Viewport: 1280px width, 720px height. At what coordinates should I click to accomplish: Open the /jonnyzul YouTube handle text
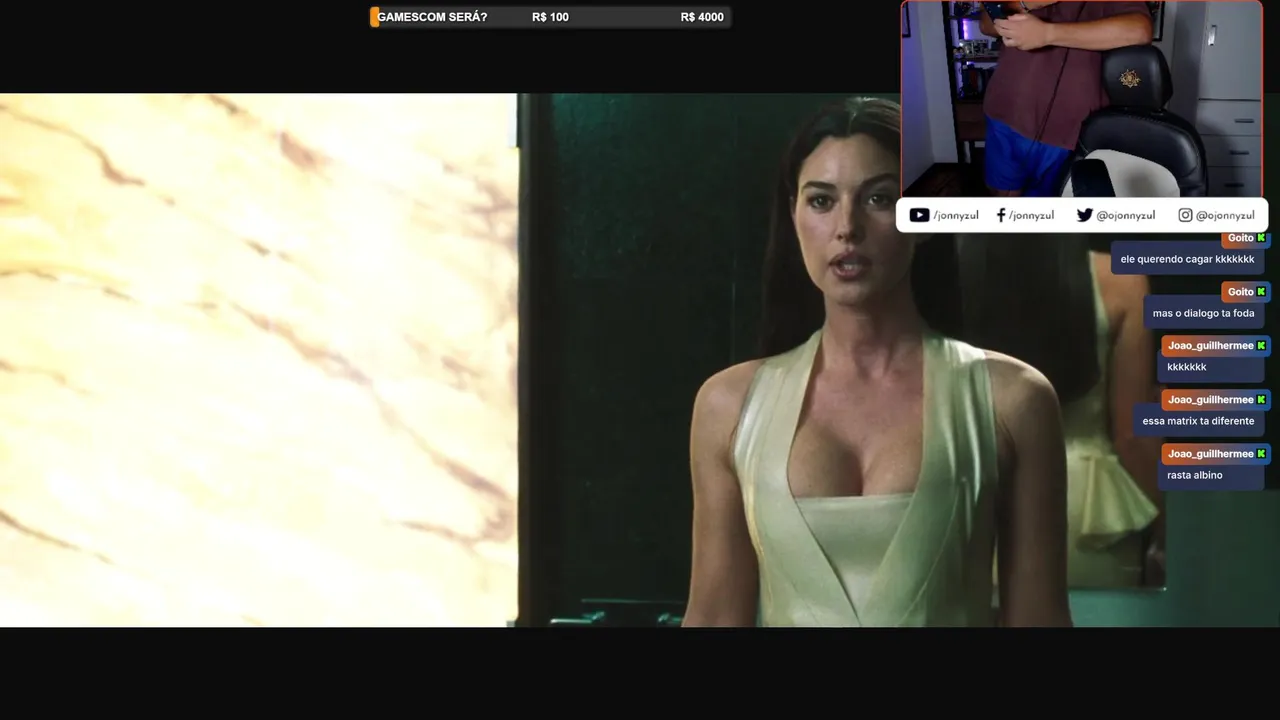point(956,215)
